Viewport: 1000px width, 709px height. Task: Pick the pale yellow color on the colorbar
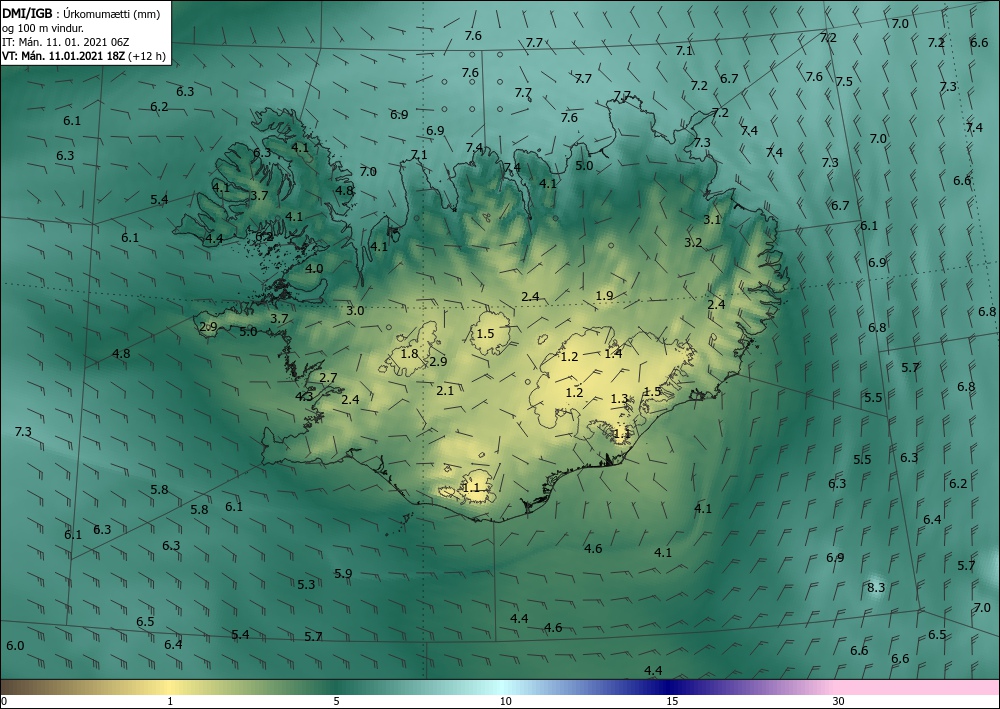pos(172,687)
